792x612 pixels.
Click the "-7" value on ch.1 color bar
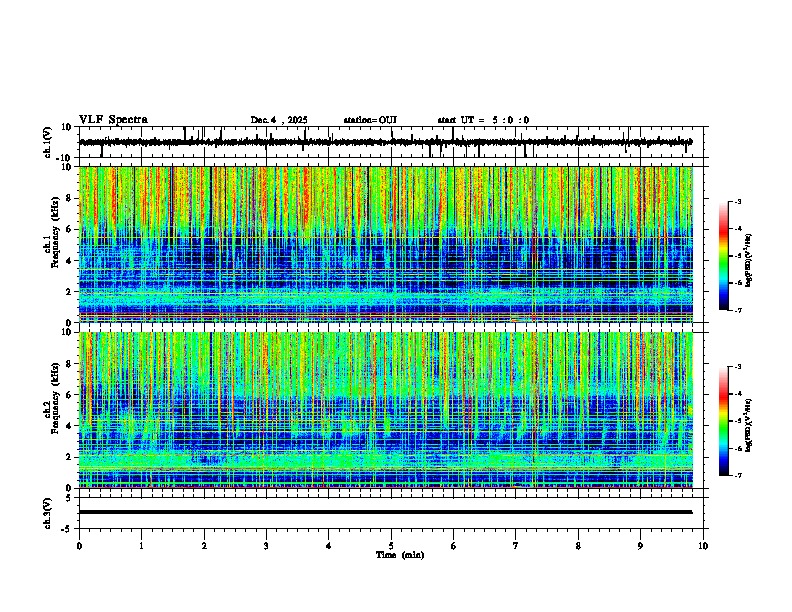[737, 310]
